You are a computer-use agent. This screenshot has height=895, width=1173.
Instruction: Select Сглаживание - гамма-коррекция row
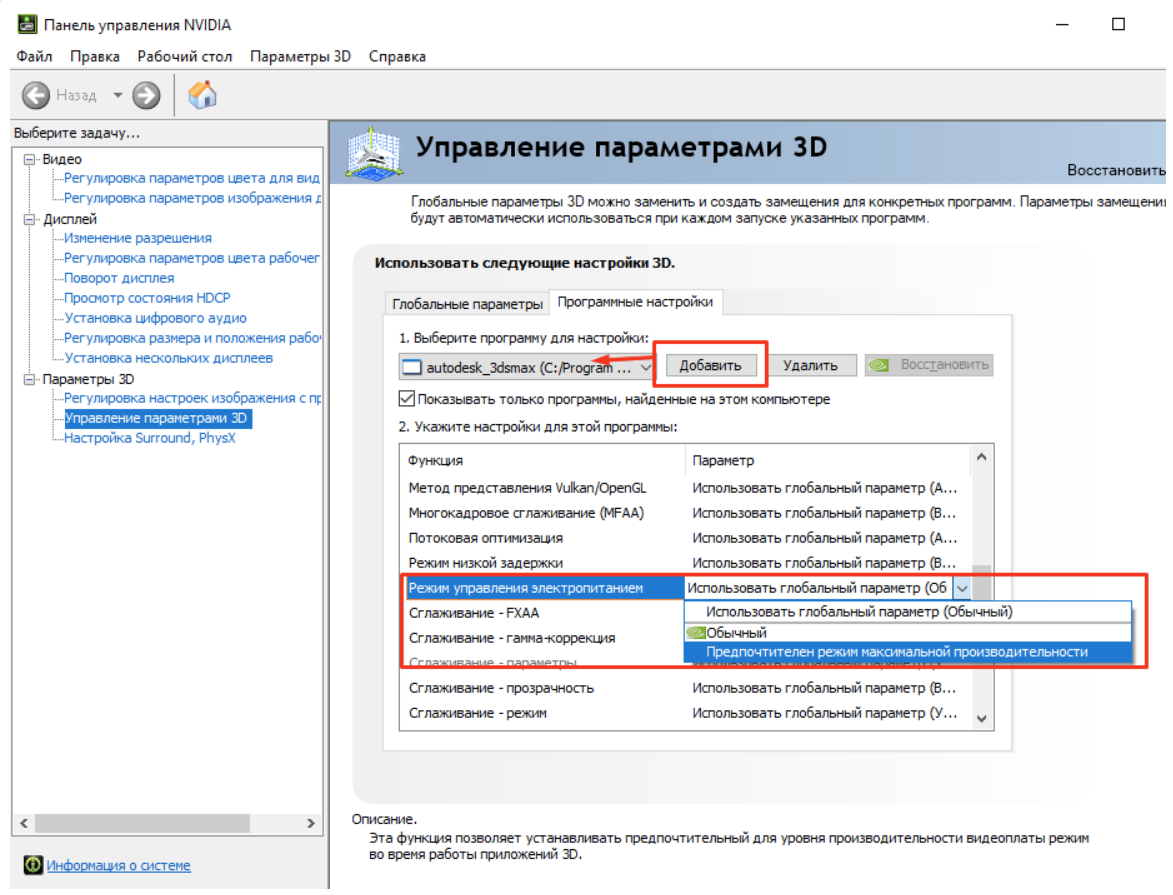(543, 638)
